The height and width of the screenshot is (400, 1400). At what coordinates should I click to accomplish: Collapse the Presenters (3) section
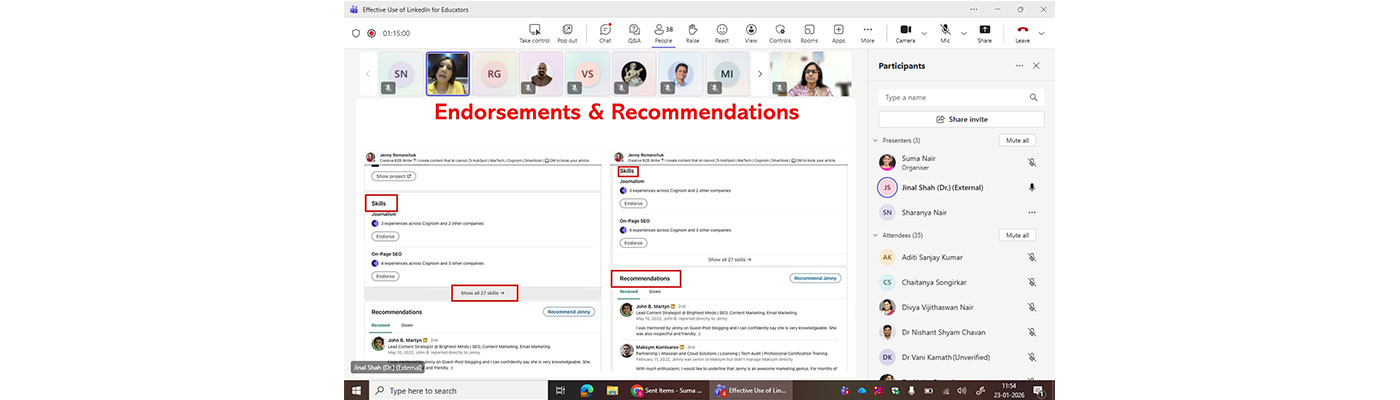876,140
